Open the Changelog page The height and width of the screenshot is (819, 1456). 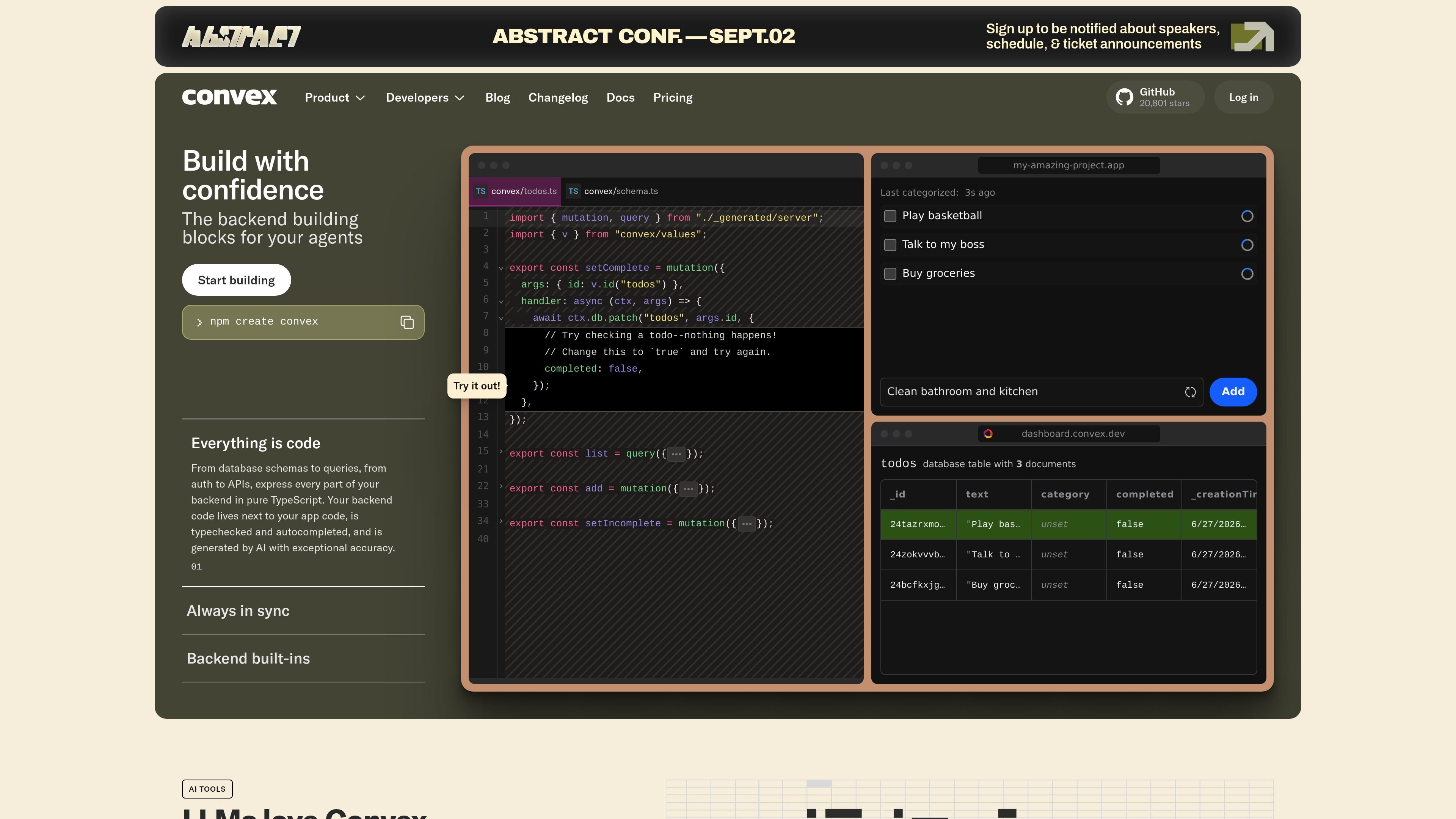click(x=558, y=98)
